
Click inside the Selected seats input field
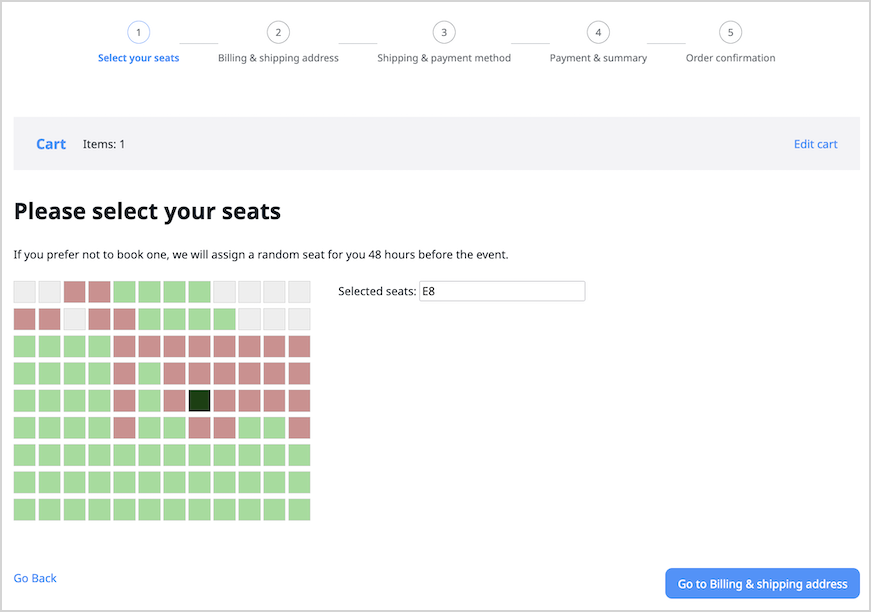501,290
